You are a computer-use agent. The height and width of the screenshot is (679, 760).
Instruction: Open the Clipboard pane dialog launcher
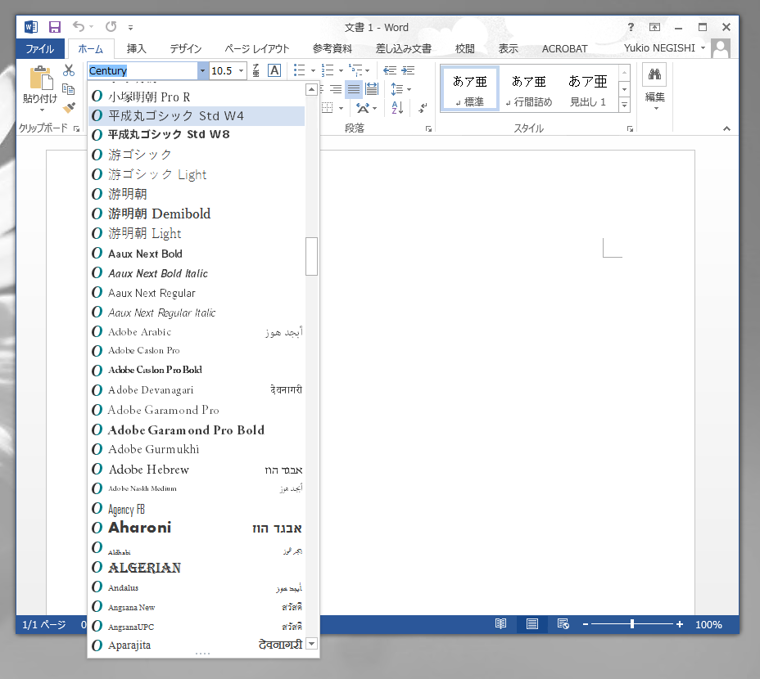click(x=76, y=128)
